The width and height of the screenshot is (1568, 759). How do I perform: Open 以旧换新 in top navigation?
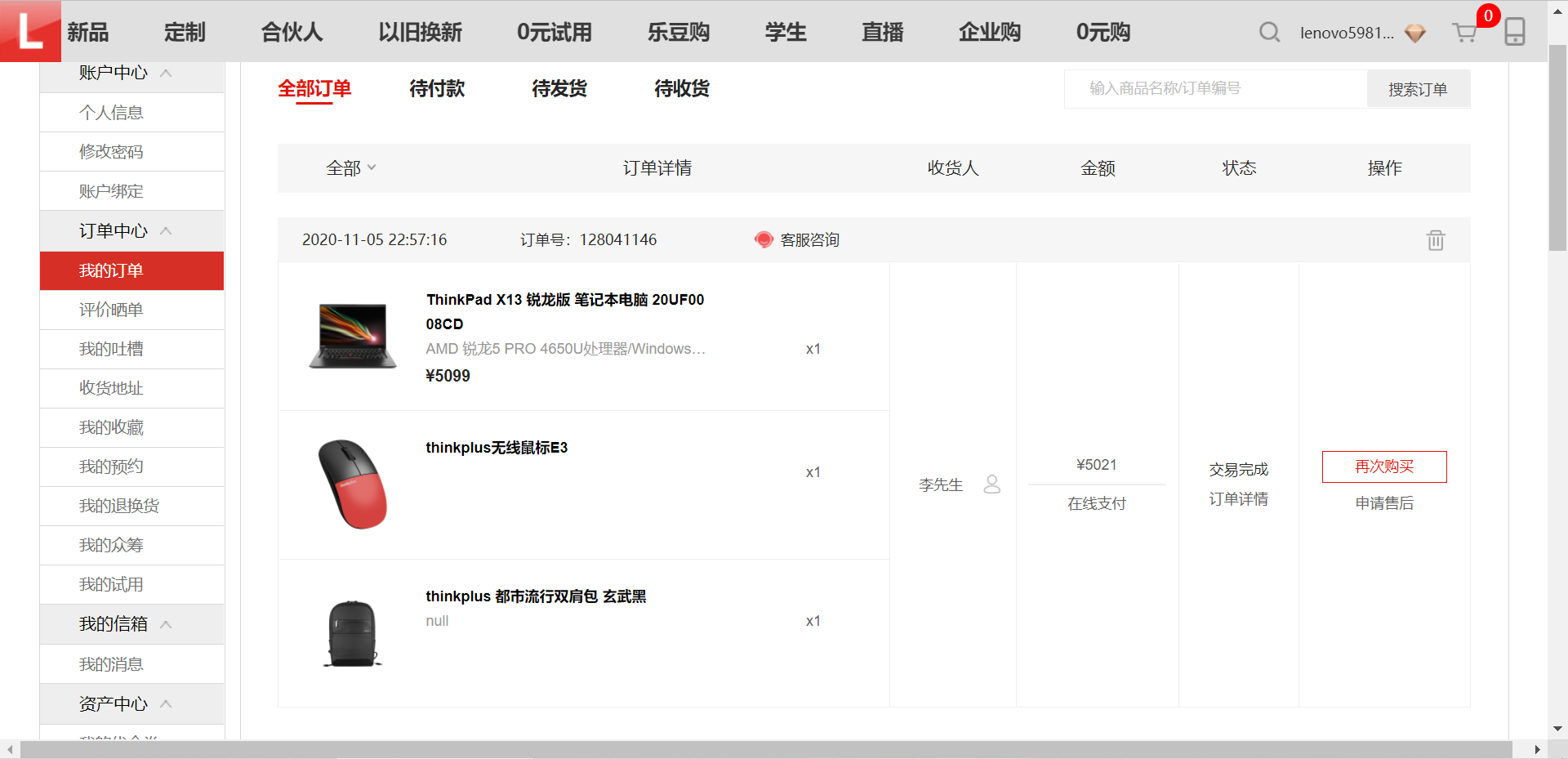(420, 32)
